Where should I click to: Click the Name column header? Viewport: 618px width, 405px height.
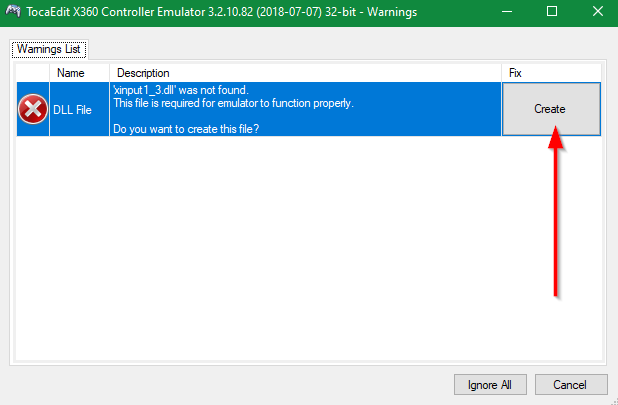click(79, 73)
